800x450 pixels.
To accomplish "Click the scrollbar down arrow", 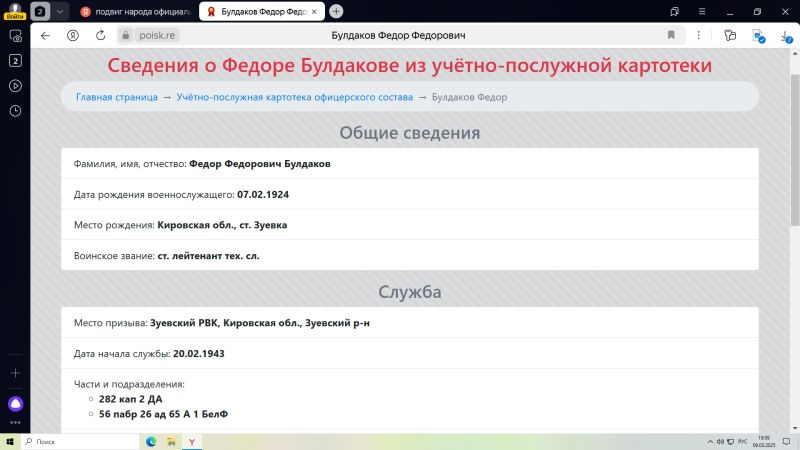I will tap(795, 428).
